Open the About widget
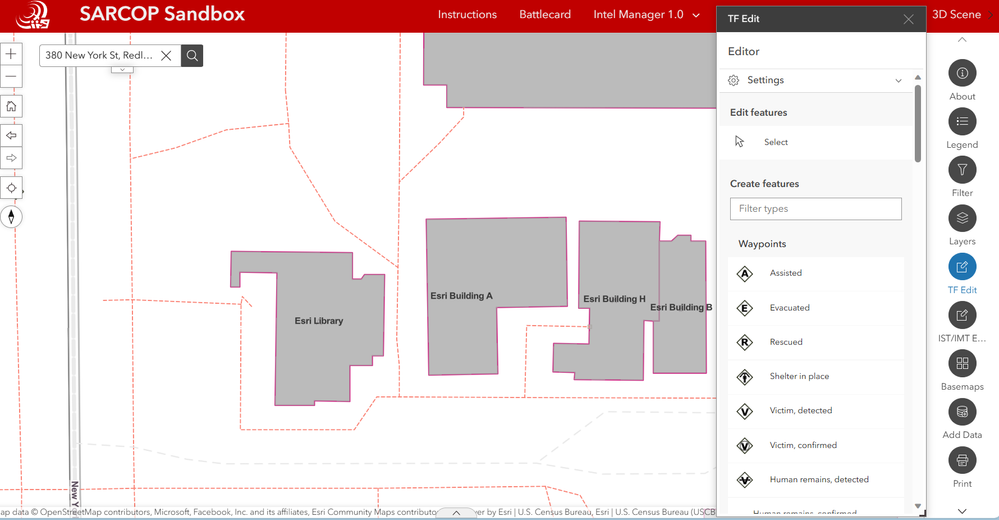Image resolution: width=999 pixels, height=520 pixels. tap(962, 73)
